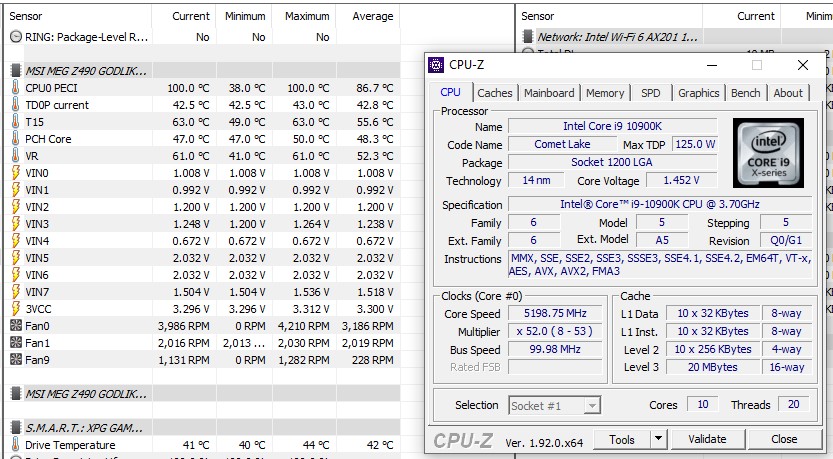Click the Close button in CPU-Z

point(784,439)
